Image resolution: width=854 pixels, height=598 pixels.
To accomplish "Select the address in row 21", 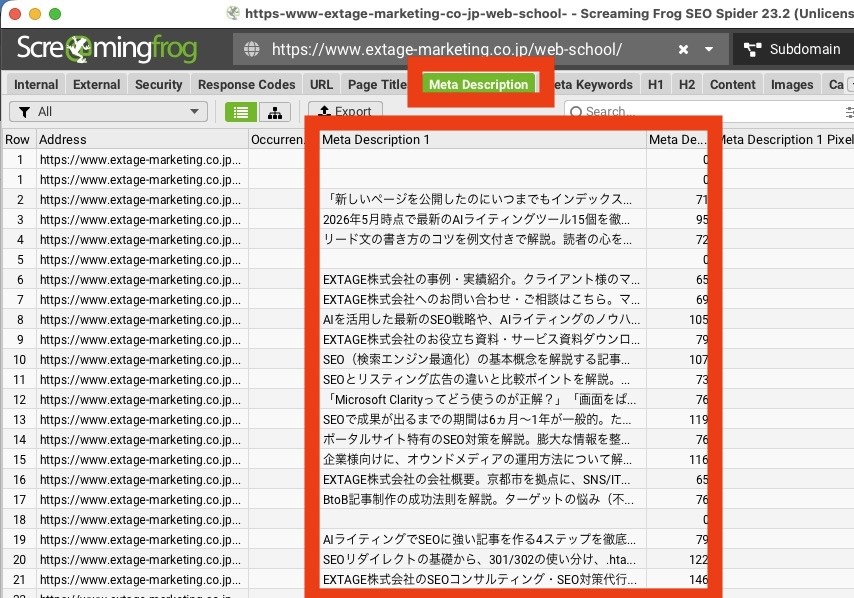I will tap(141, 579).
